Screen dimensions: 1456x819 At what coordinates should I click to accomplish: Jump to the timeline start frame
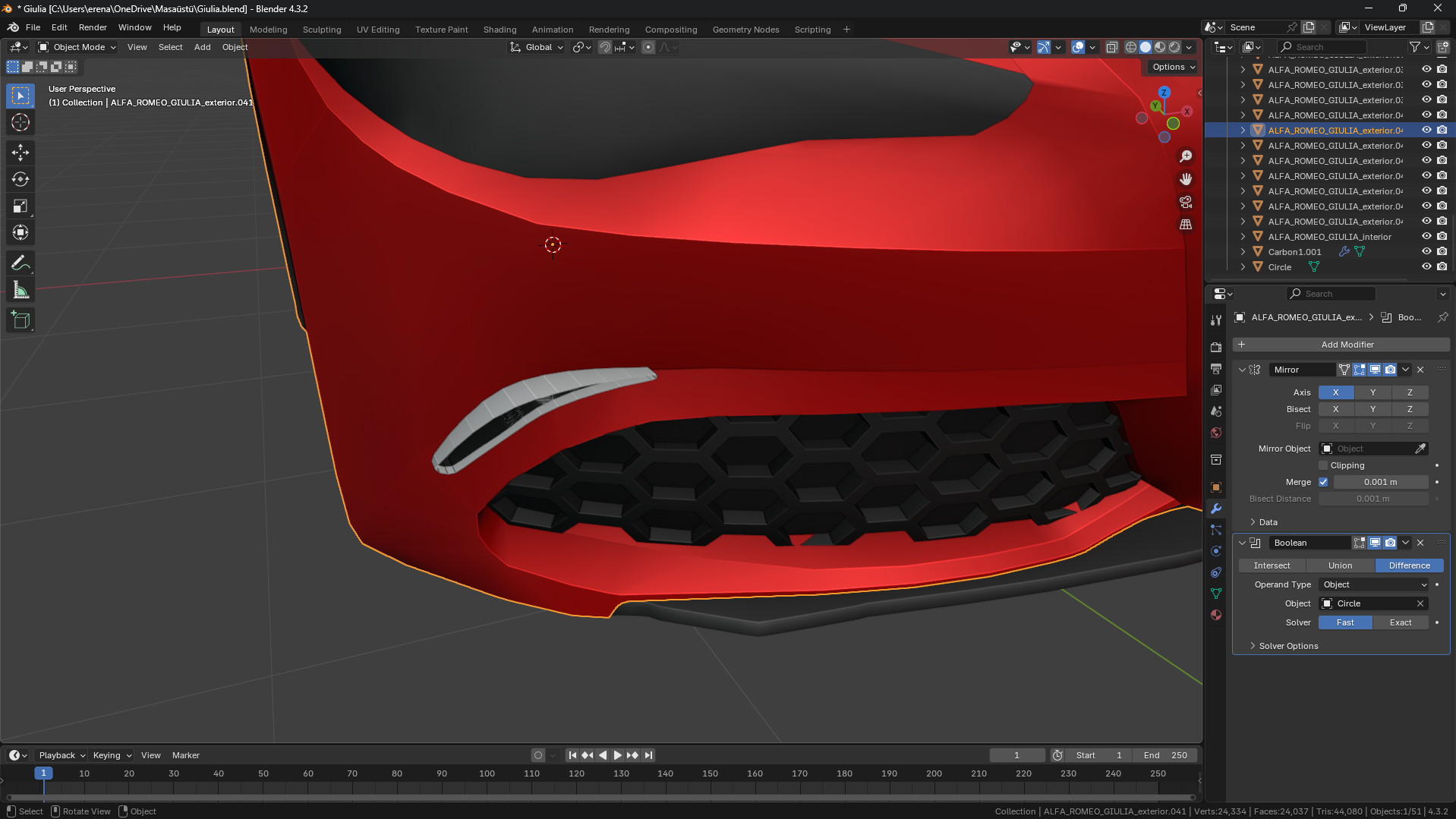pos(572,755)
